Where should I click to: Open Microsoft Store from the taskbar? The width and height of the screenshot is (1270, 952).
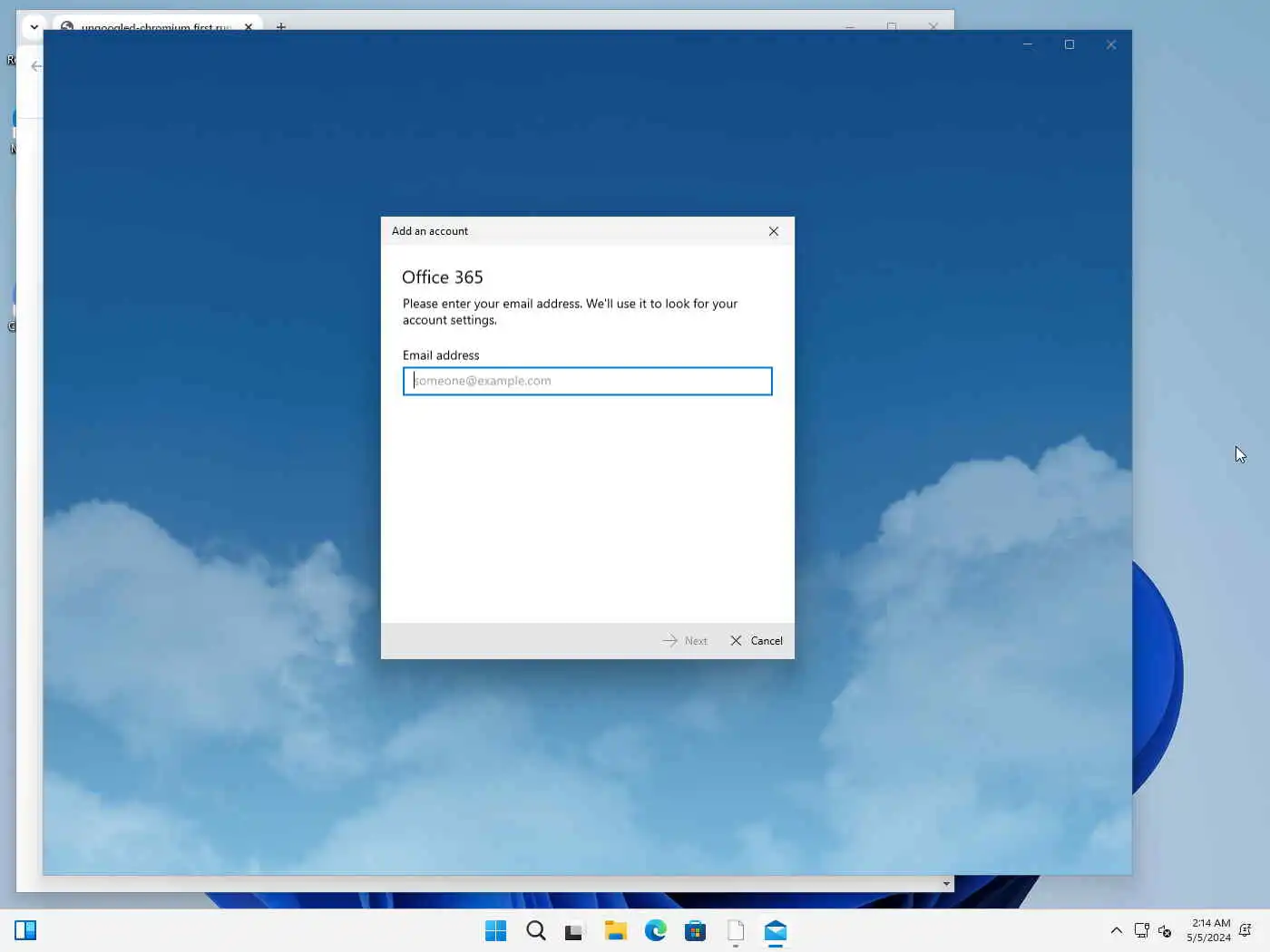pyautogui.click(x=696, y=931)
